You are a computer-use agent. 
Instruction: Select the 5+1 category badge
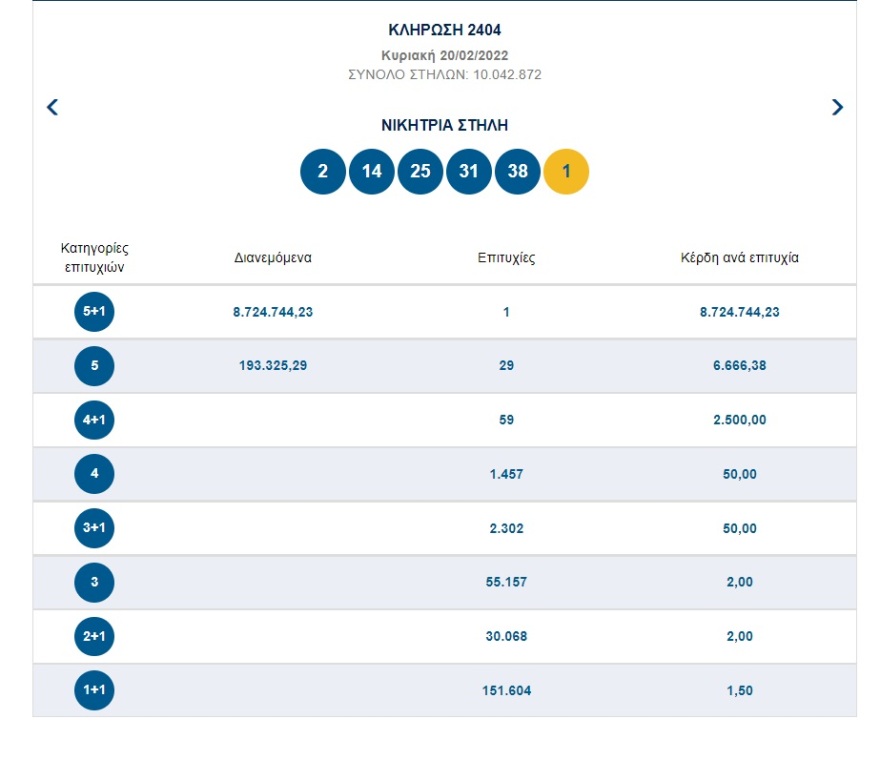click(95, 312)
